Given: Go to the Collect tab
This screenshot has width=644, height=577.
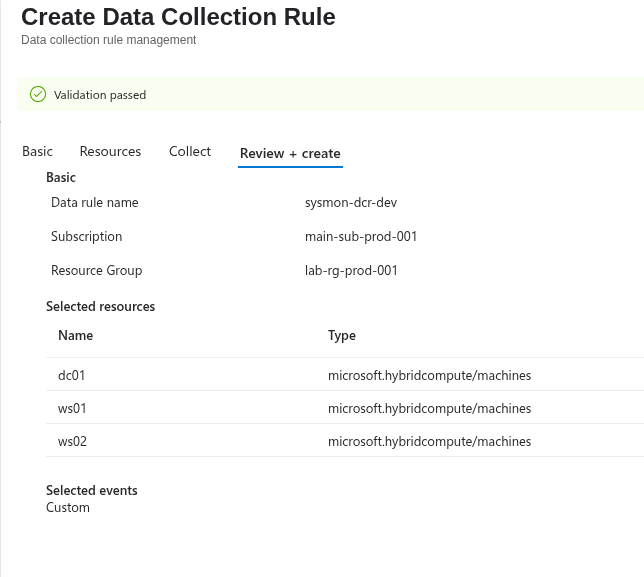Looking at the screenshot, I should click(x=190, y=151).
